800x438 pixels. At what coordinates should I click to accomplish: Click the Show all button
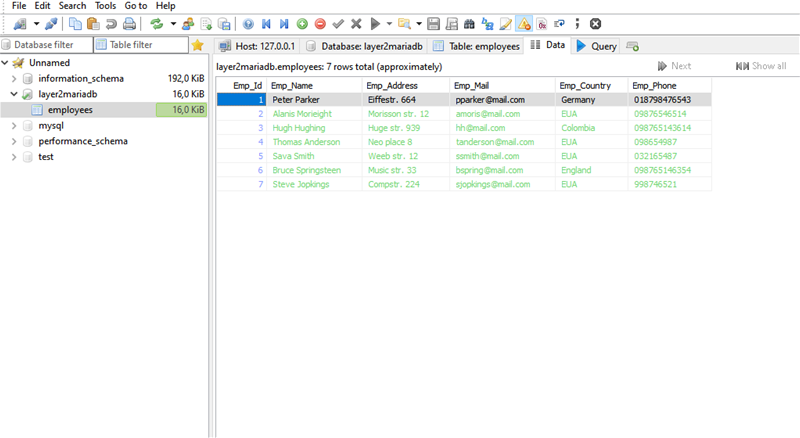(761, 66)
